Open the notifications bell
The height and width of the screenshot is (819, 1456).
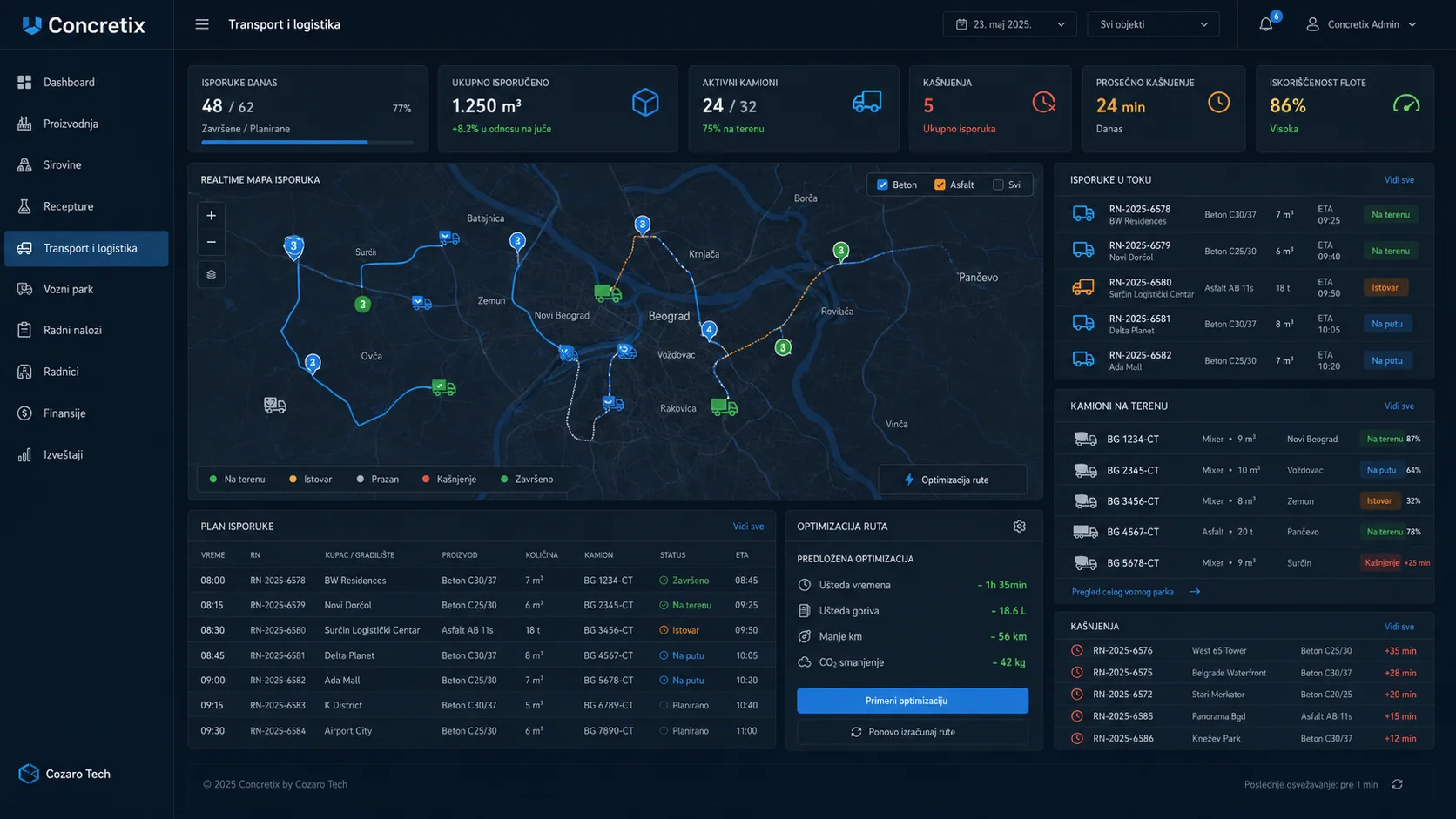point(1266,24)
